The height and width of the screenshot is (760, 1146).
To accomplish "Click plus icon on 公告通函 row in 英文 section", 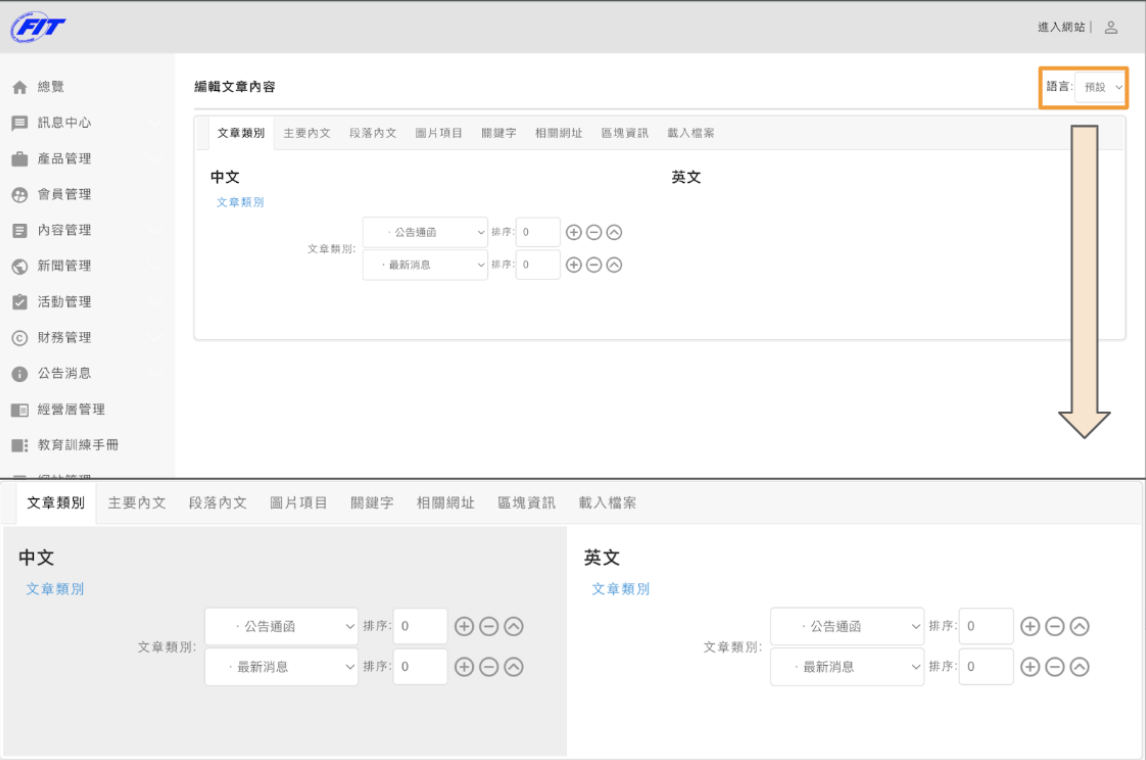I will tap(1030, 626).
